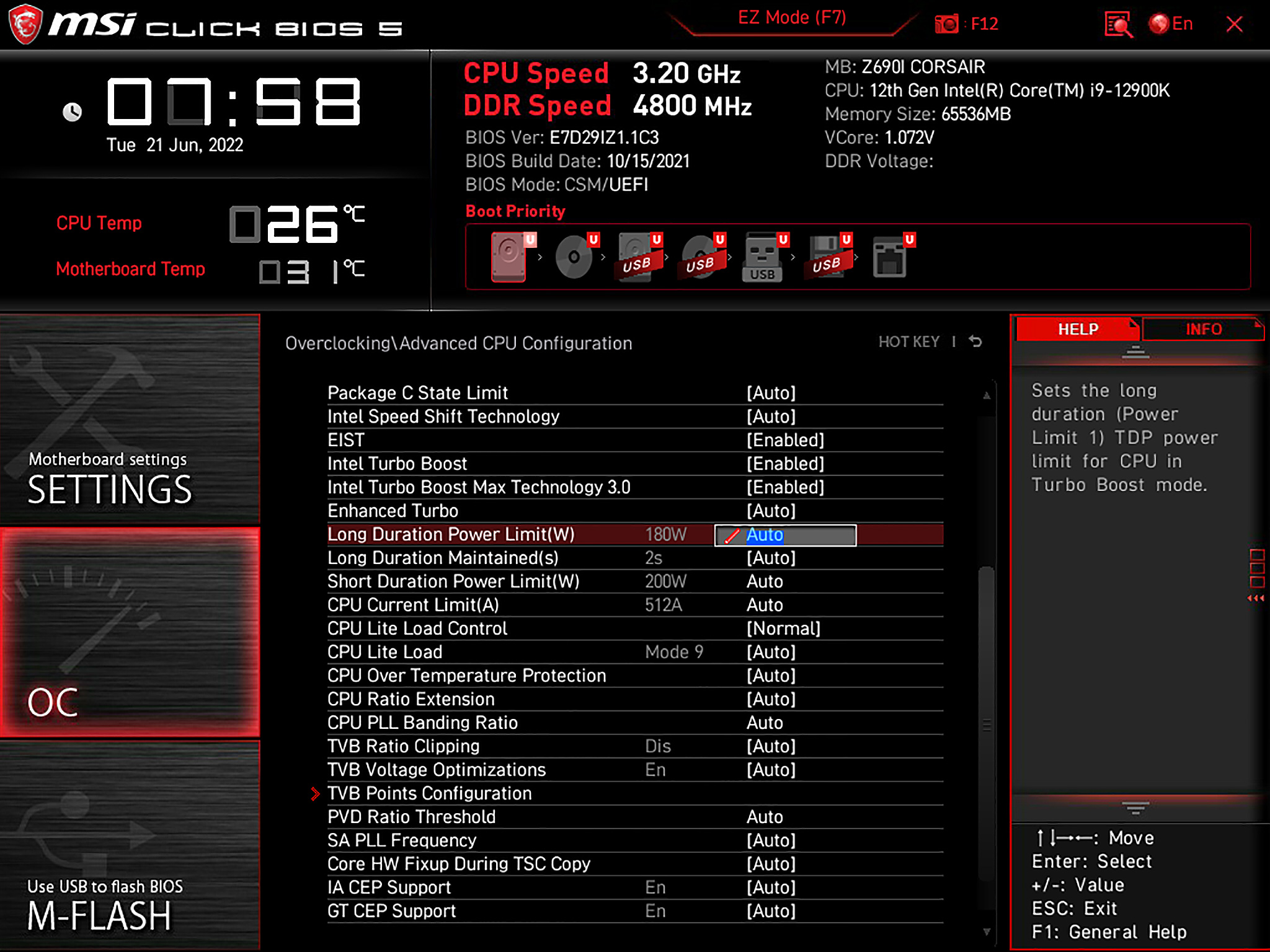The image size is (1270, 952).
Task: Toggle Intel Turbo Boost Max Technology 3.0
Action: (x=785, y=487)
